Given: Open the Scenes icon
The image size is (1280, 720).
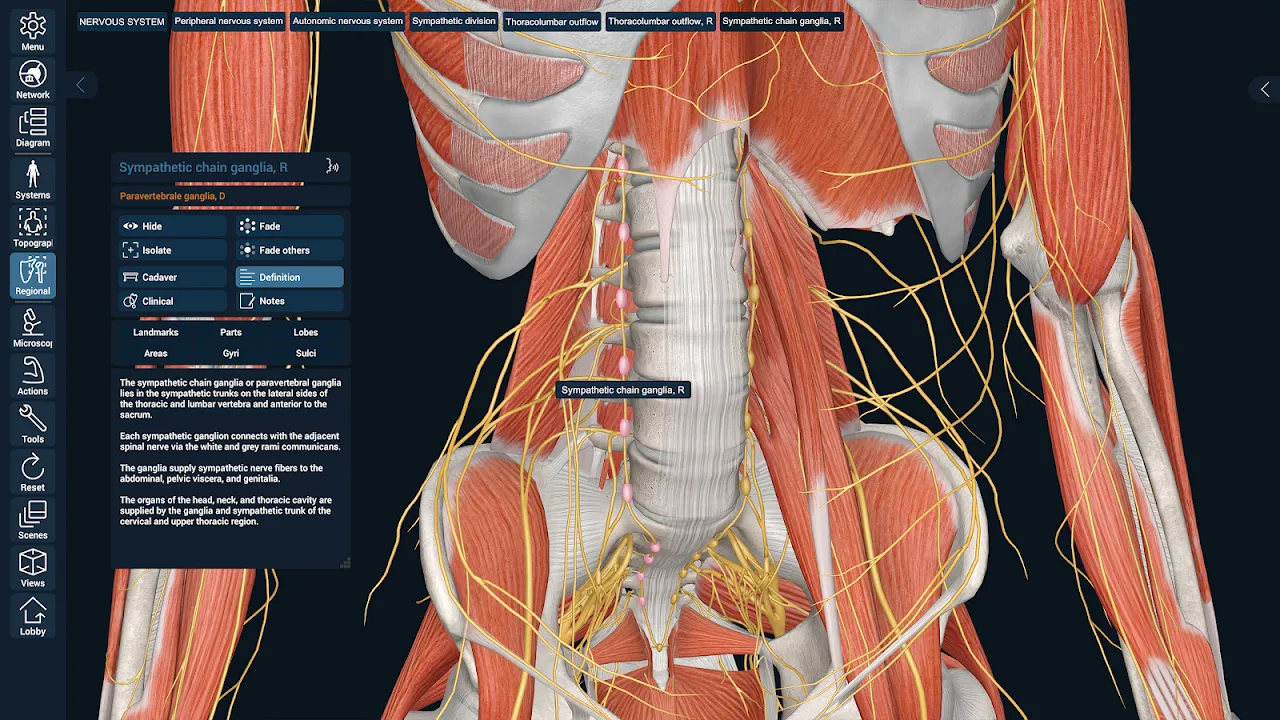Looking at the screenshot, I should pos(33,517).
